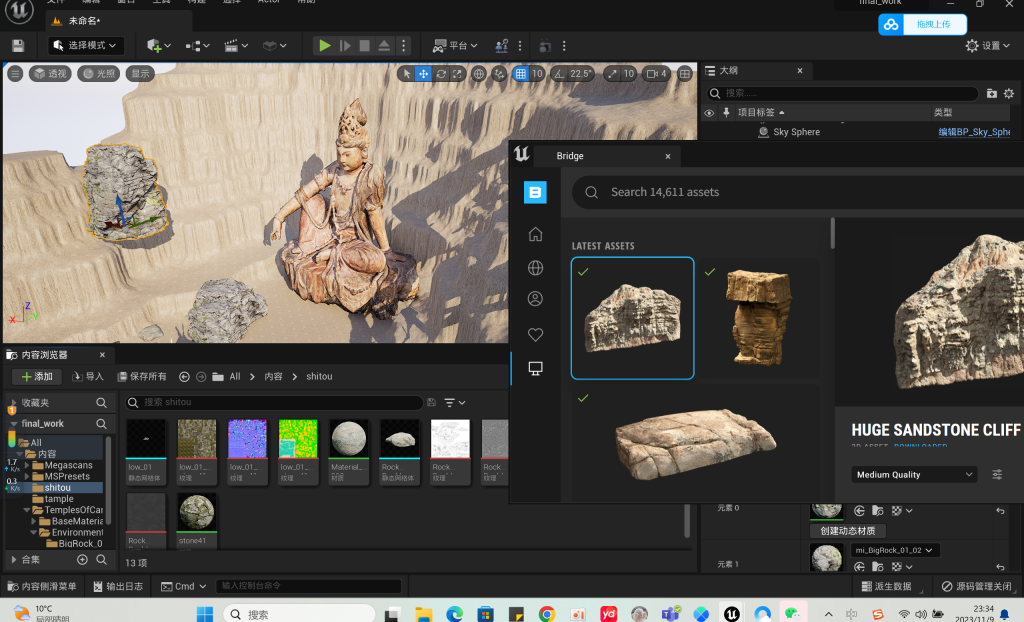Screen dimensions: 1024x622
Task: Click the Eject from player button
Action: point(384,46)
